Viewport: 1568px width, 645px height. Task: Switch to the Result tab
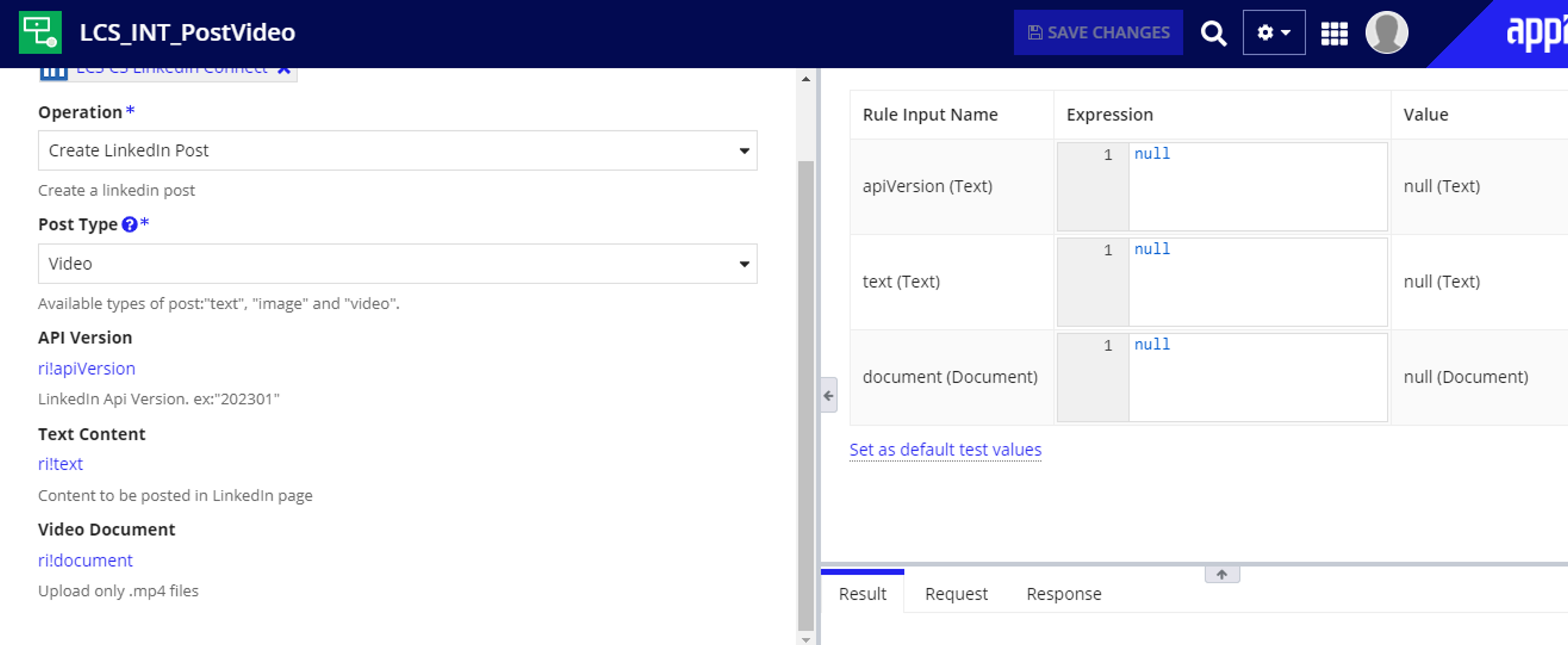[x=862, y=593]
